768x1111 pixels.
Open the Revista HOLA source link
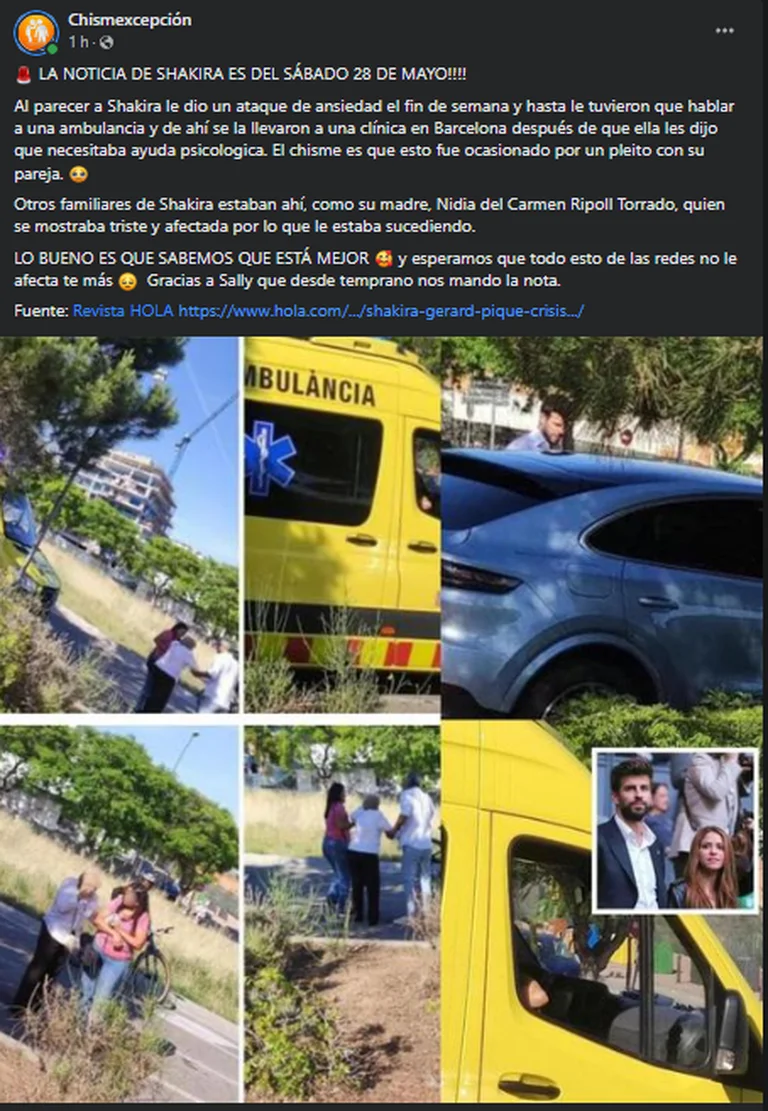[x=123, y=311]
